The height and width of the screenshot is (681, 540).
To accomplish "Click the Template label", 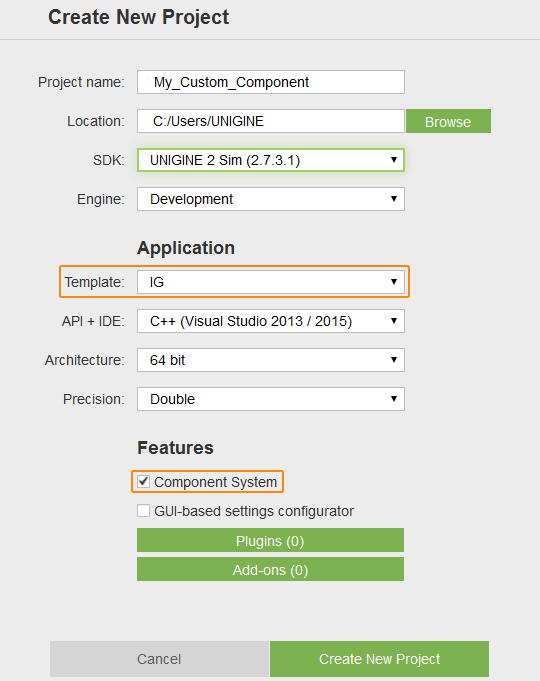I will pyautogui.click(x=94, y=282).
